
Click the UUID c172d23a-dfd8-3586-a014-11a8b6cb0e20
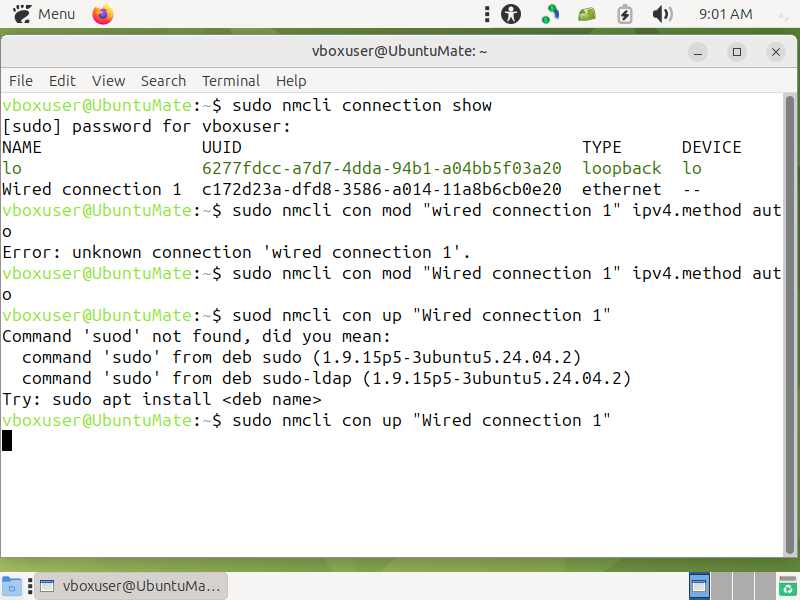pos(382,189)
